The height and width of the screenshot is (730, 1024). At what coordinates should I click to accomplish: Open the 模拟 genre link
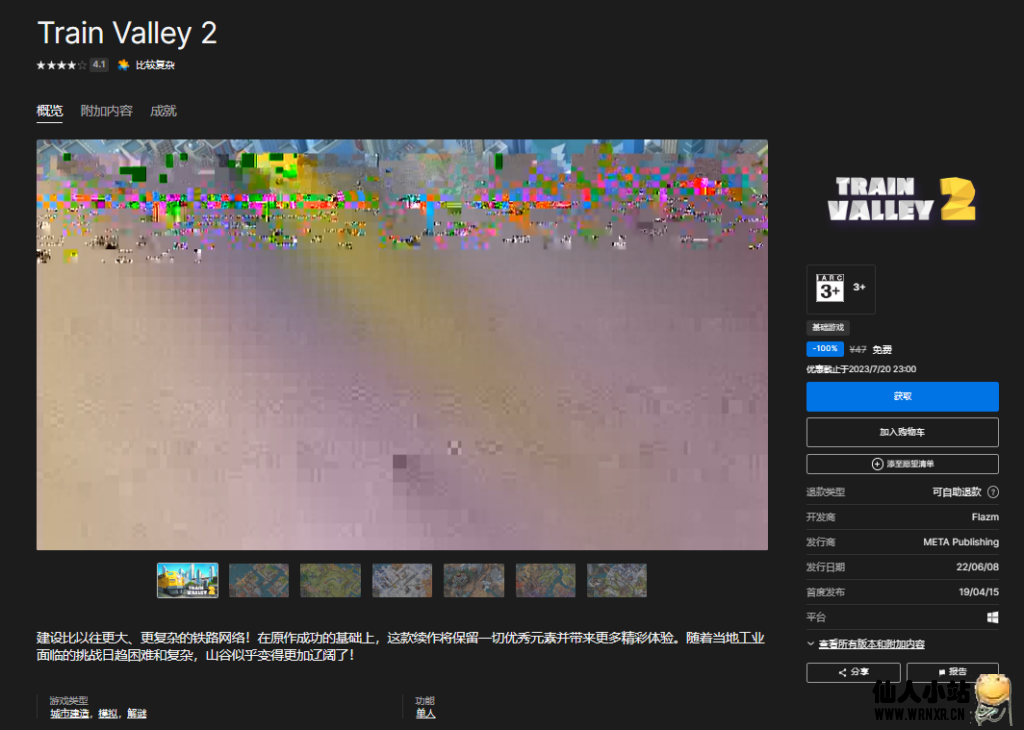click(108, 714)
